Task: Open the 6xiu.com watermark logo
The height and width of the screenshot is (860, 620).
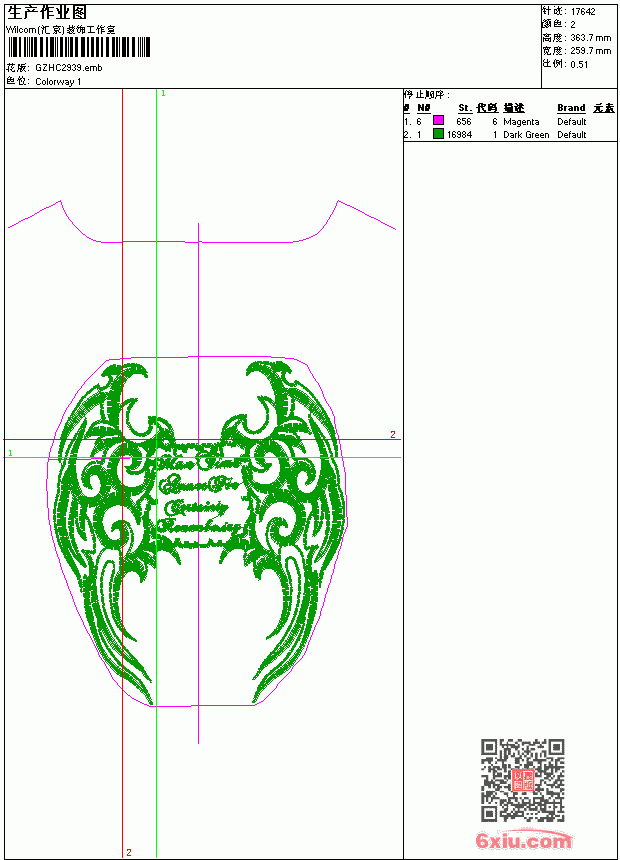Action: (x=523, y=840)
